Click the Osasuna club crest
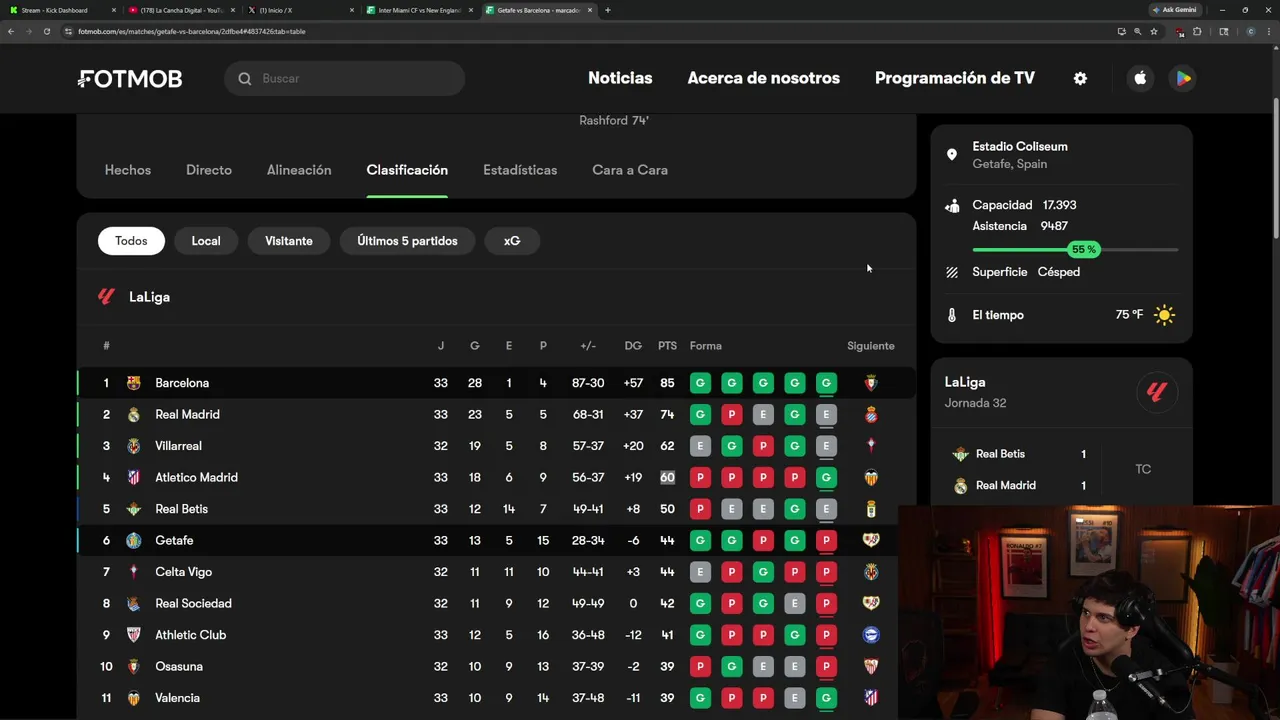The height and width of the screenshot is (720, 1280). tap(134, 666)
